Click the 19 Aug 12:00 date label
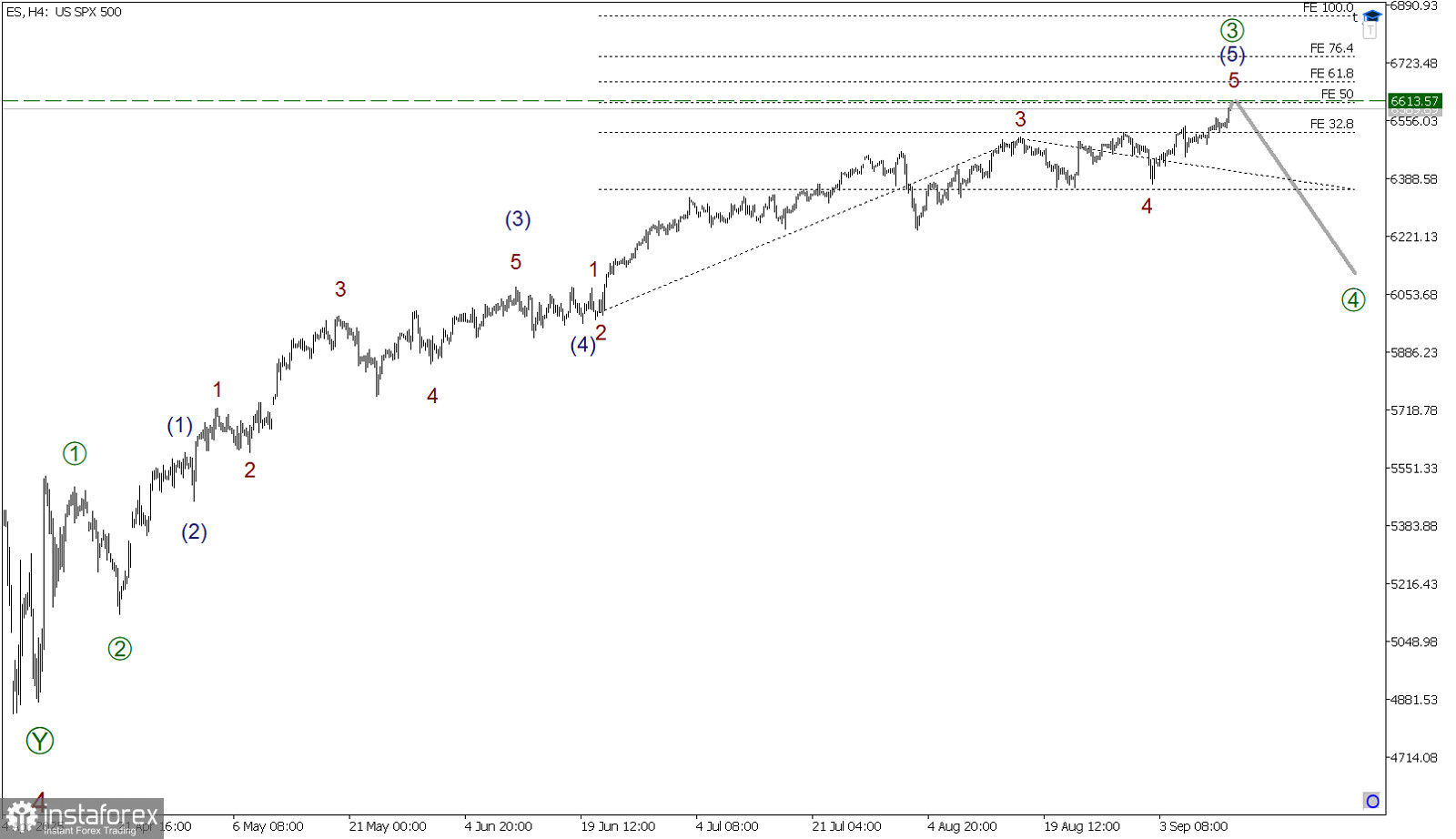This screenshot has width=1456, height=839. click(x=1082, y=826)
